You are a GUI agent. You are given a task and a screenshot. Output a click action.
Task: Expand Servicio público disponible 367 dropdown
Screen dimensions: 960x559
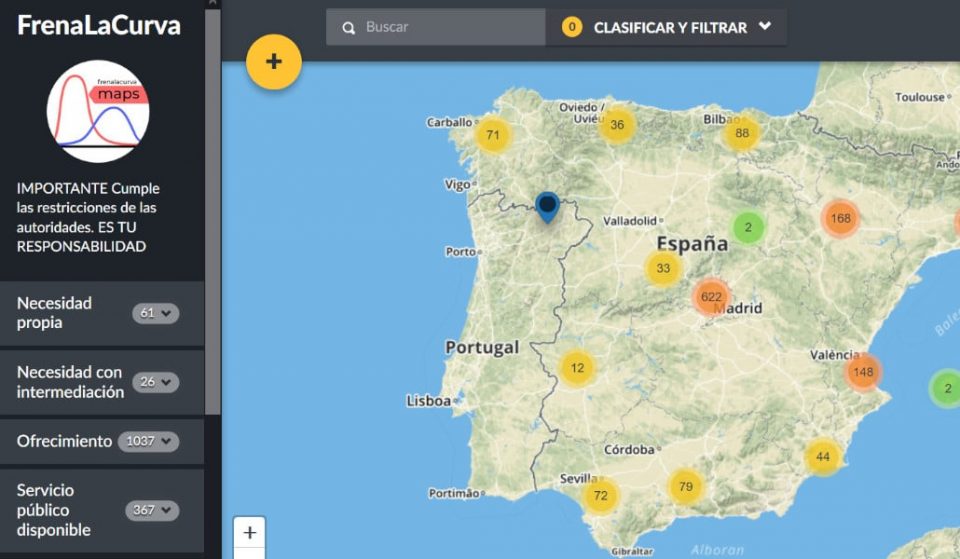coord(152,510)
